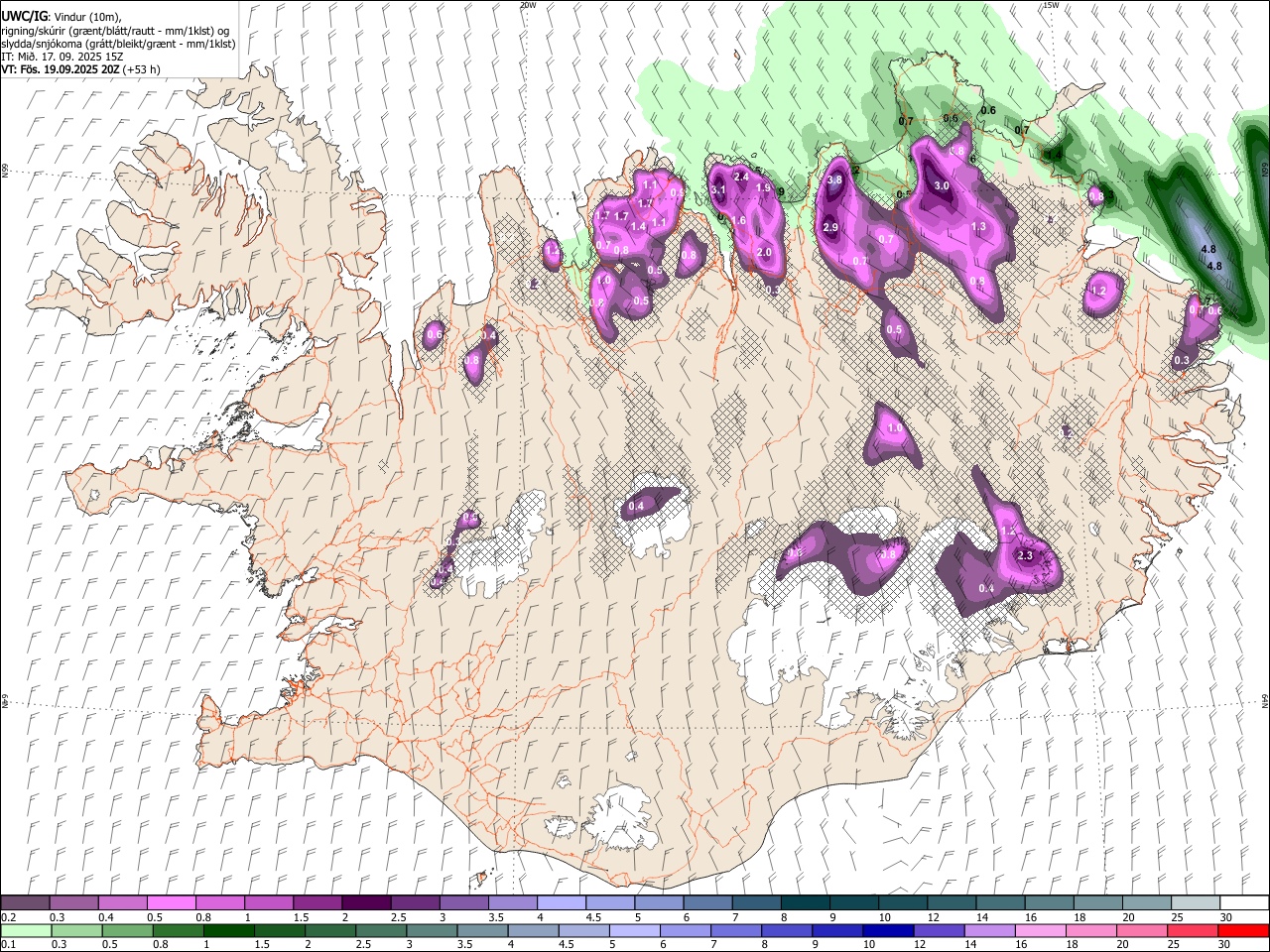Click the 'rigning/skúrir' header line

click(117, 30)
